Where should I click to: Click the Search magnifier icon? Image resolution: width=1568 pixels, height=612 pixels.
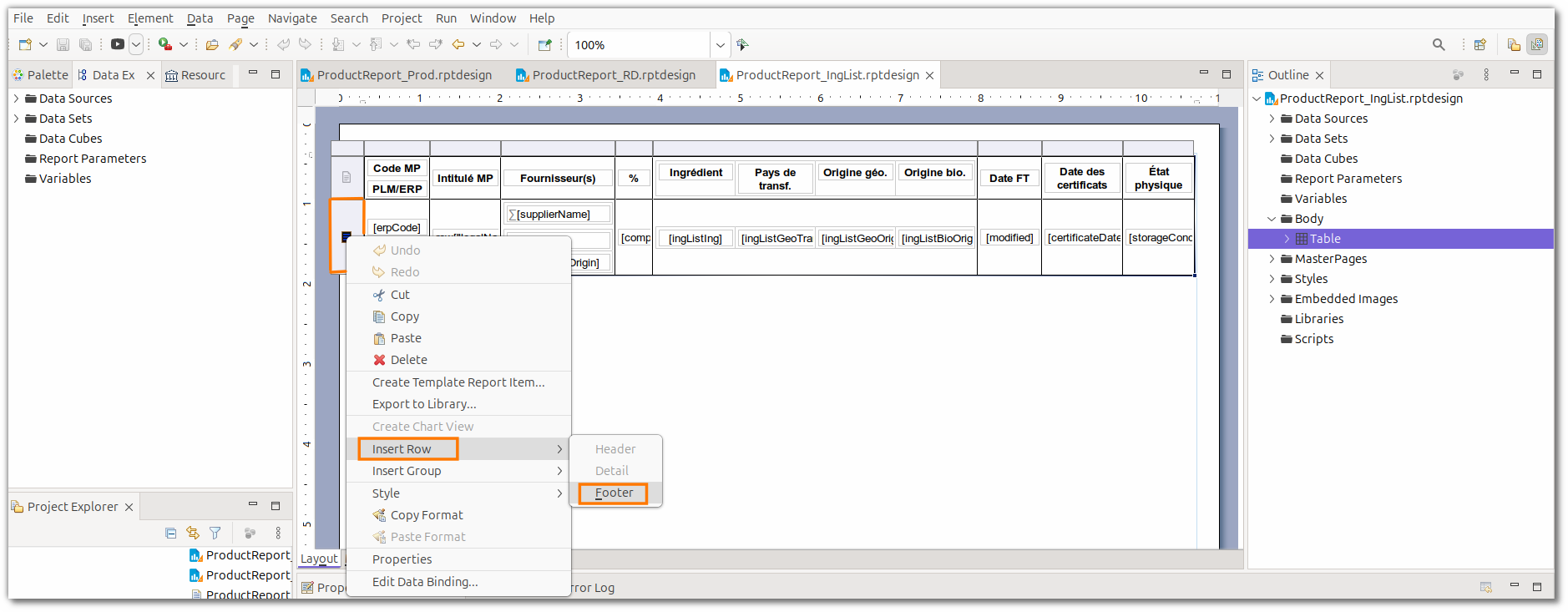pyautogui.click(x=1439, y=44)
